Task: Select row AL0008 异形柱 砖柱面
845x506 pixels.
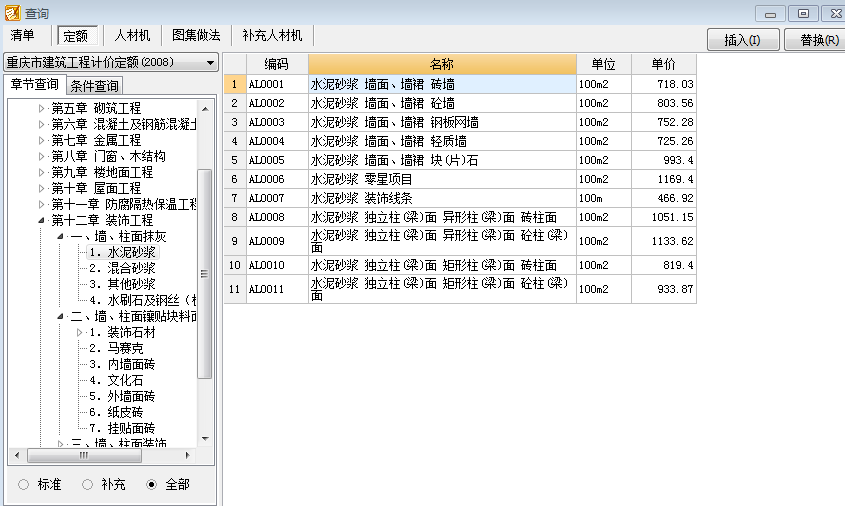Action: pos(460,217)
